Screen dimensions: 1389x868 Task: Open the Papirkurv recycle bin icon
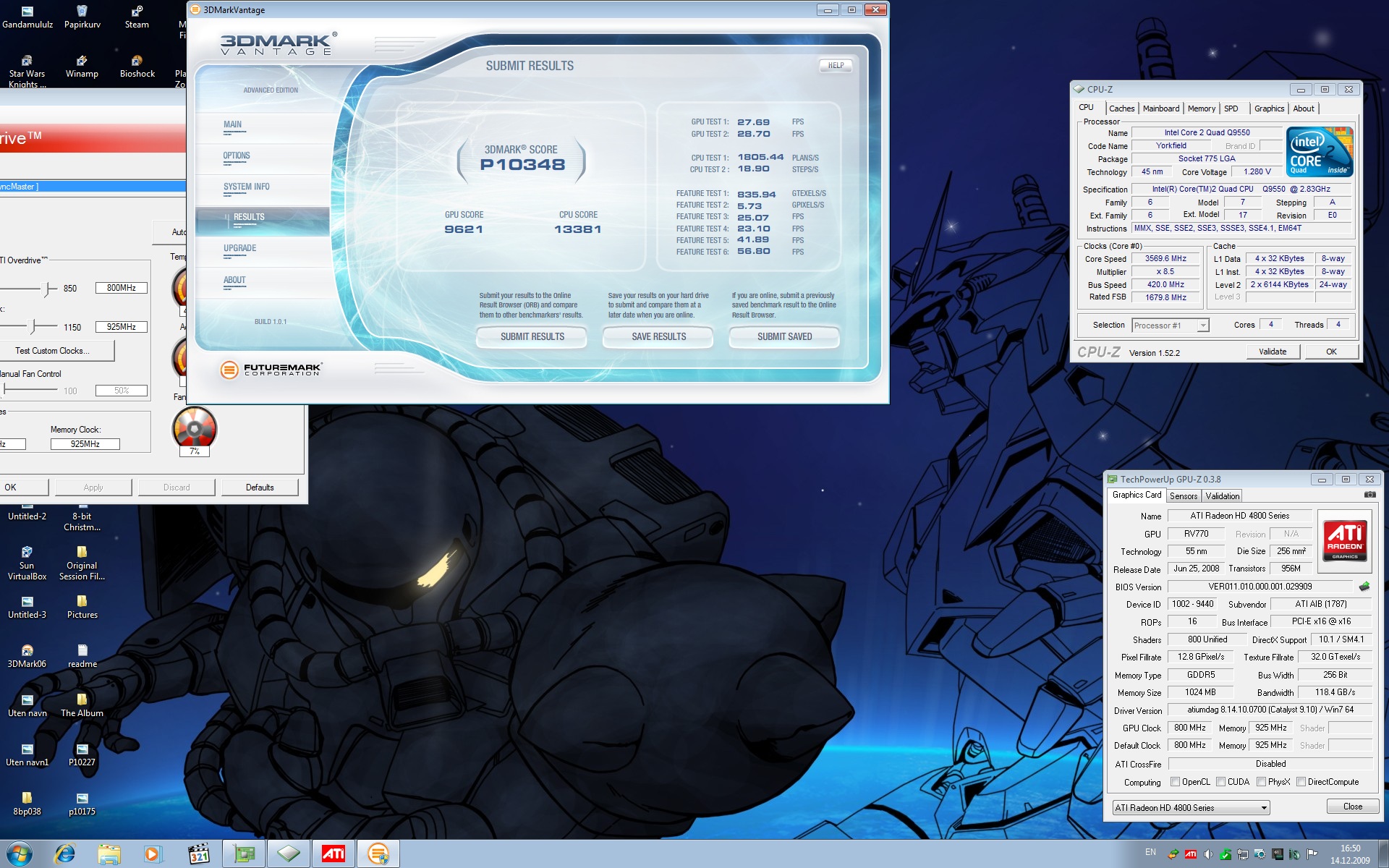[82, 17]
